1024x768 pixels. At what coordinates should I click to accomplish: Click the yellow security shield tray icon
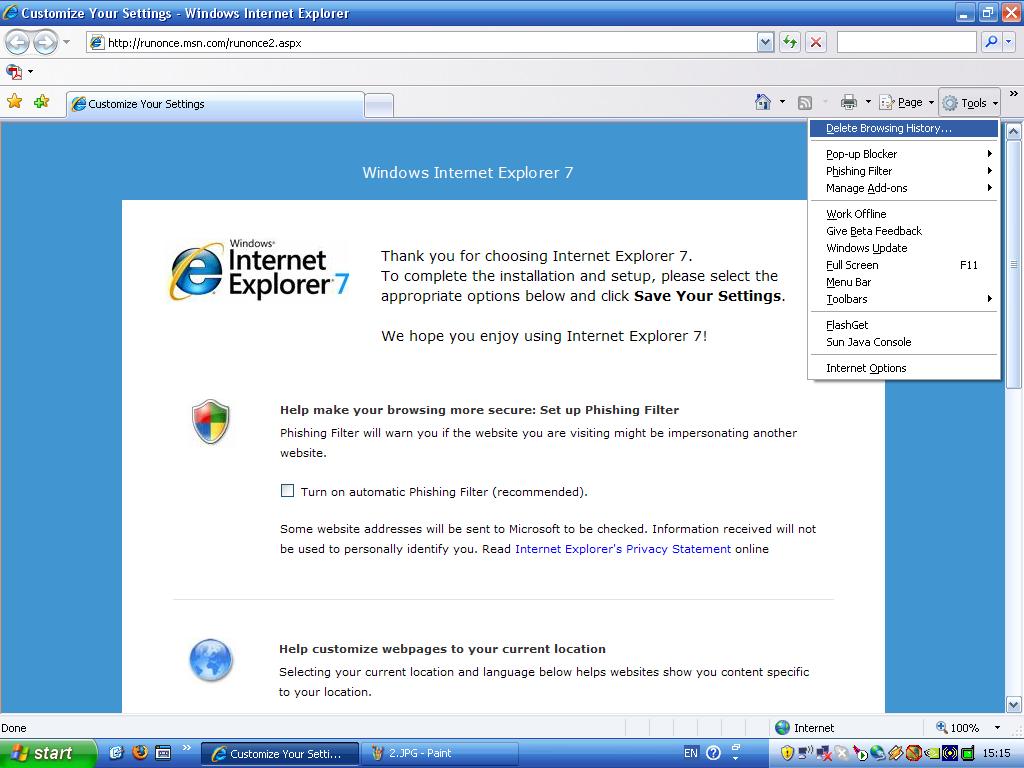point(787,753)
